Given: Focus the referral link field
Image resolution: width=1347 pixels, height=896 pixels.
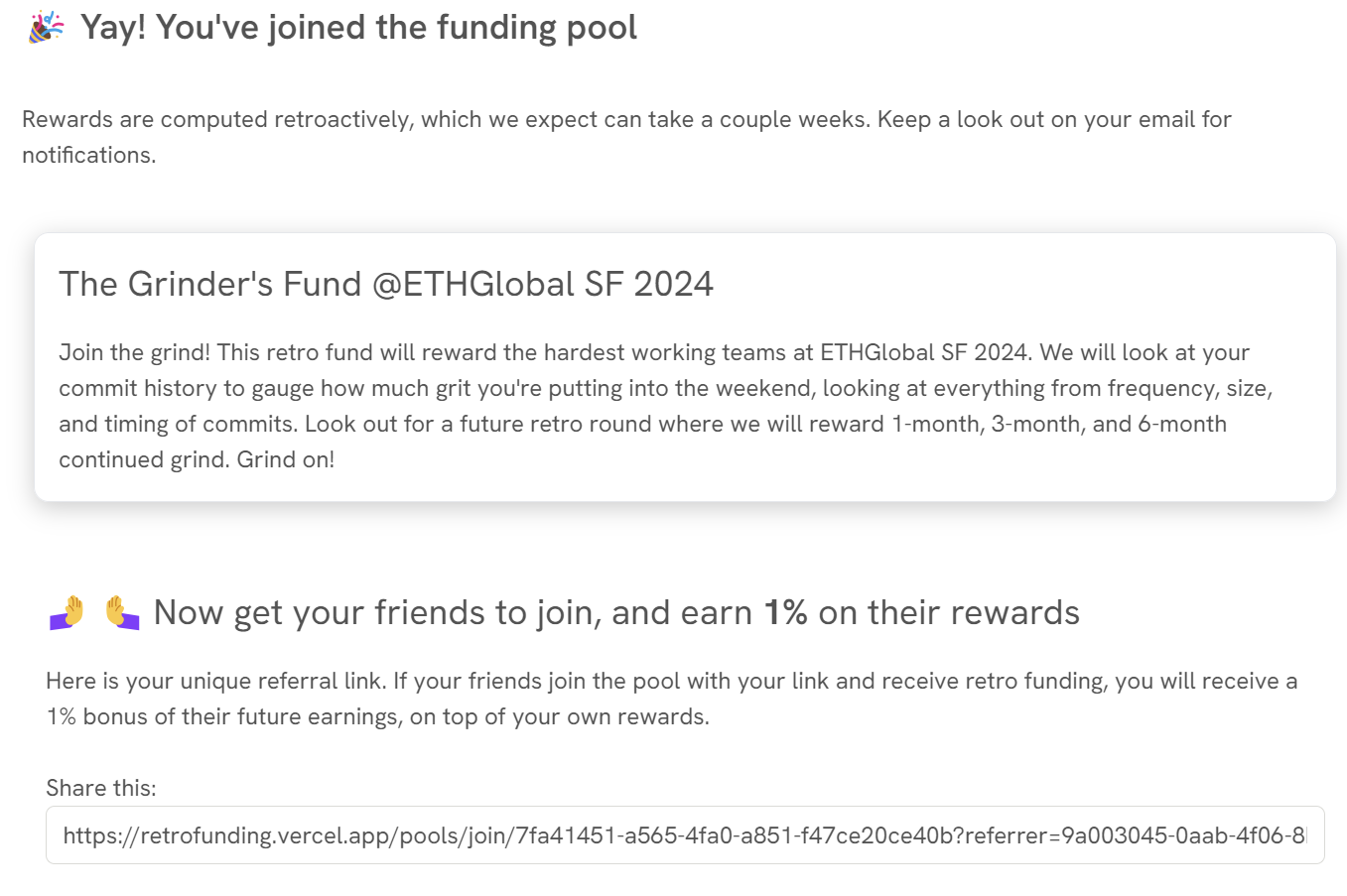Looking at the screenshot, I should click(x=685, y=835).
